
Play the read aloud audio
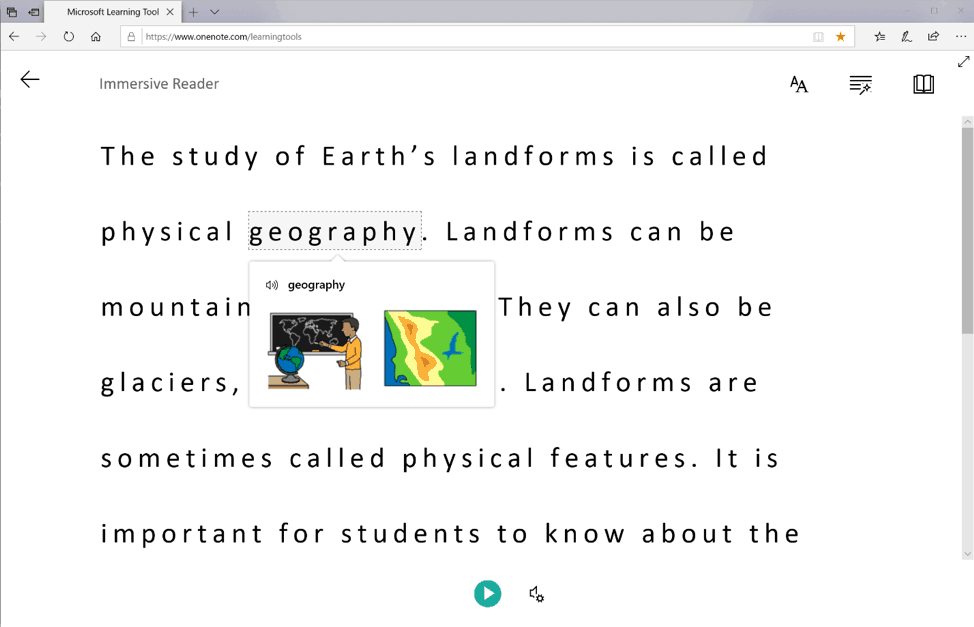point(487,594)
